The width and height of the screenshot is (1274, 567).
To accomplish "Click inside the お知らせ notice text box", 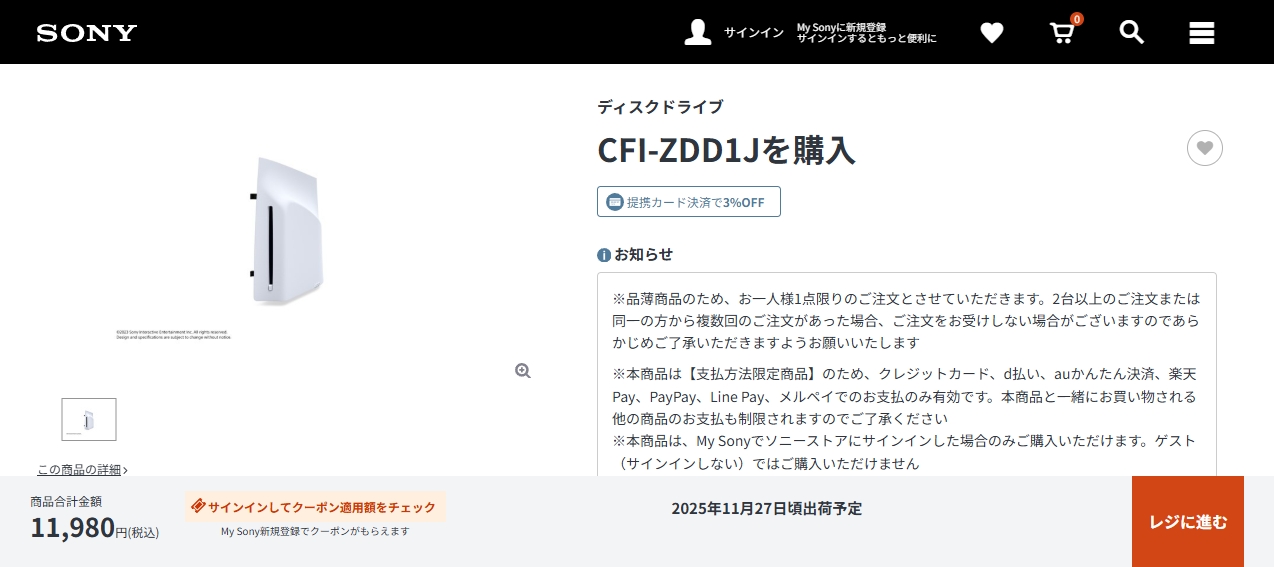I will click(906, 380).
